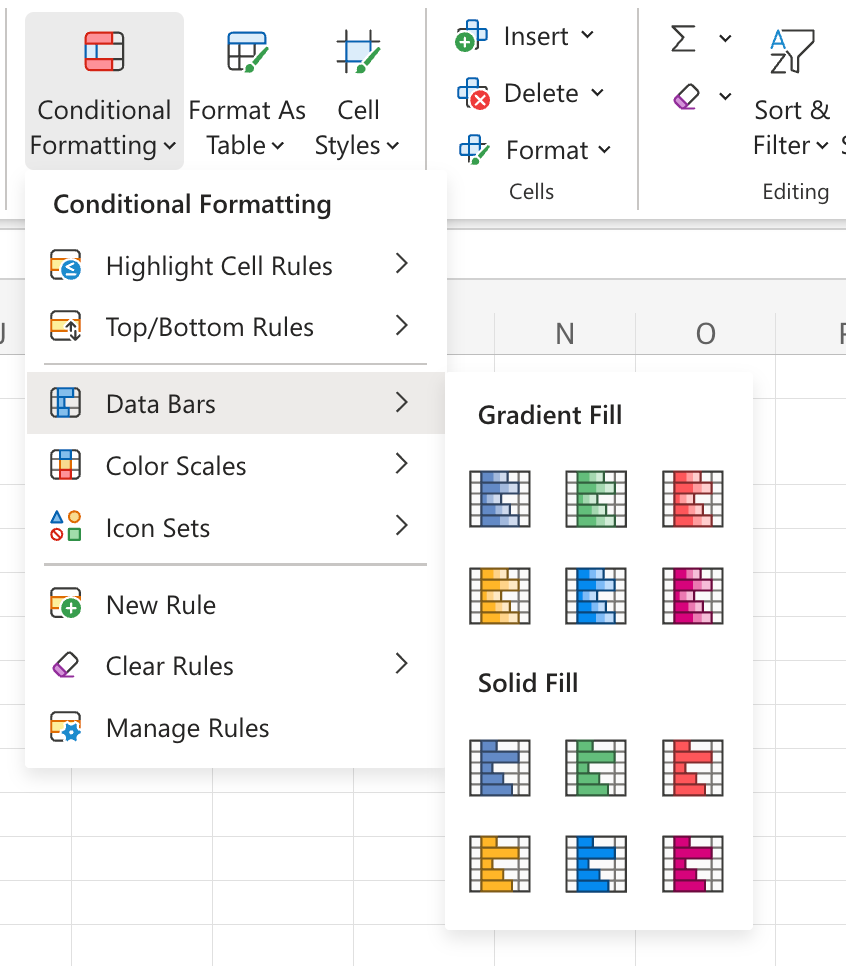Viewport: 846px width, 966px height.
Task: Select the light blue gradient data bar
Action: 596,595
